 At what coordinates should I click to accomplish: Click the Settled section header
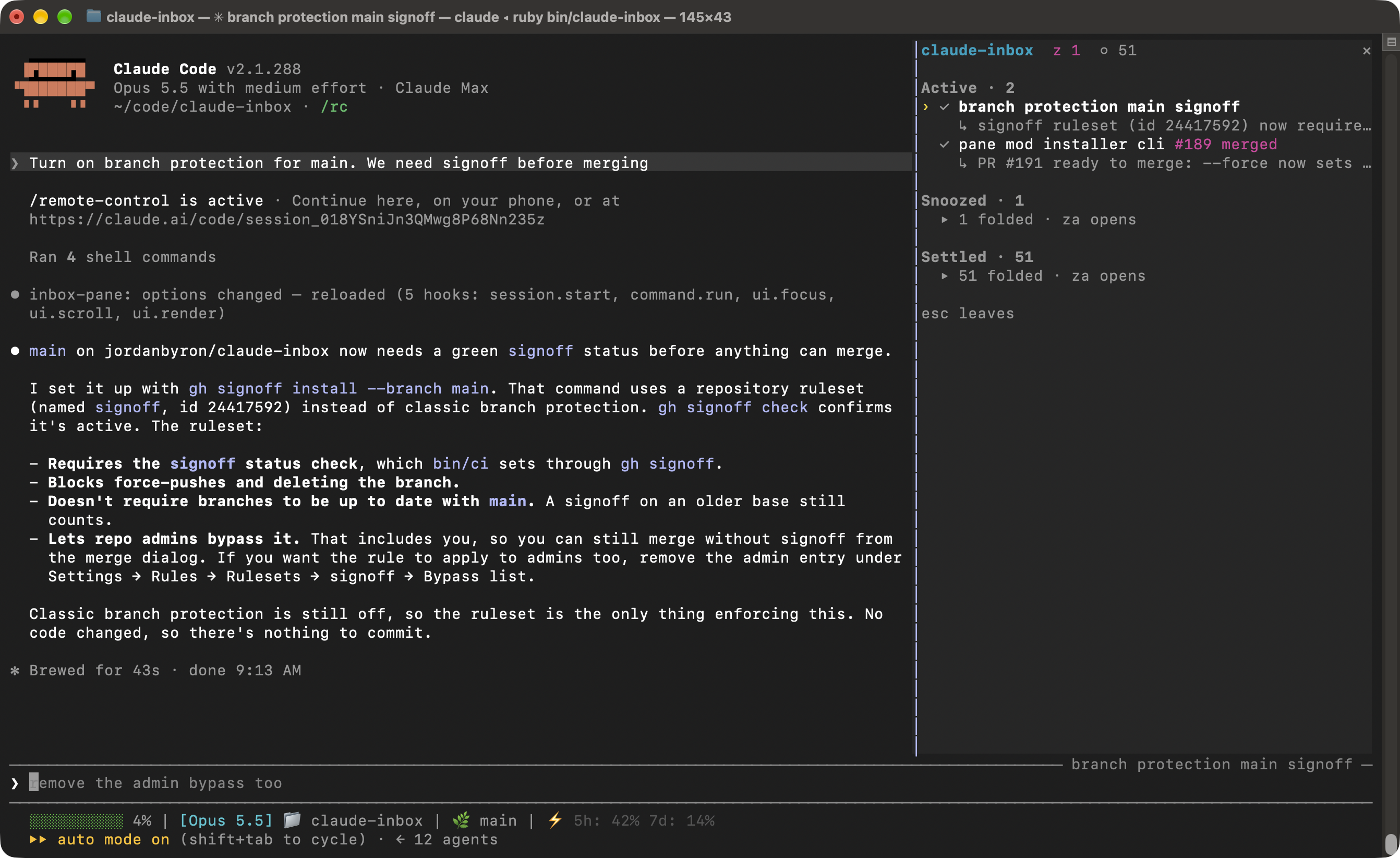[977, 256]
